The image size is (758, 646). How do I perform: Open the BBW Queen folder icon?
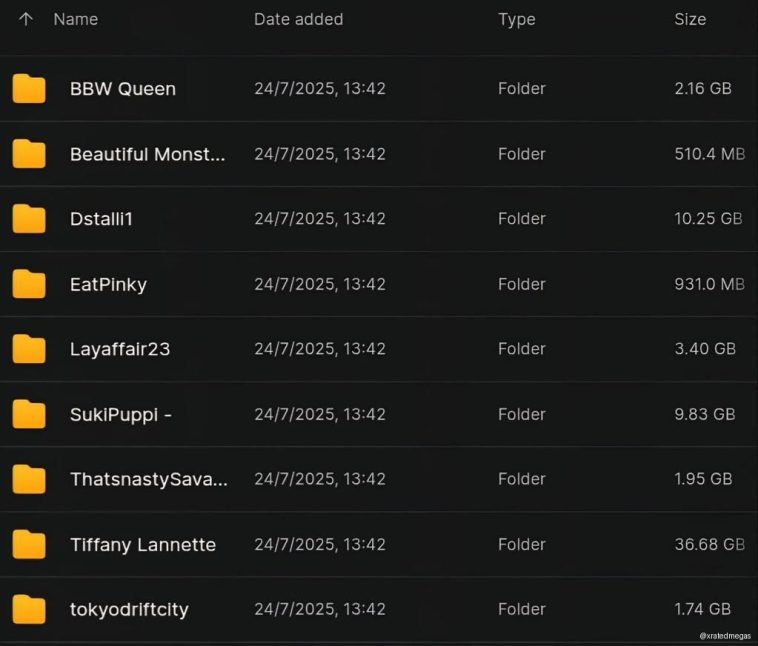point(29,89)
